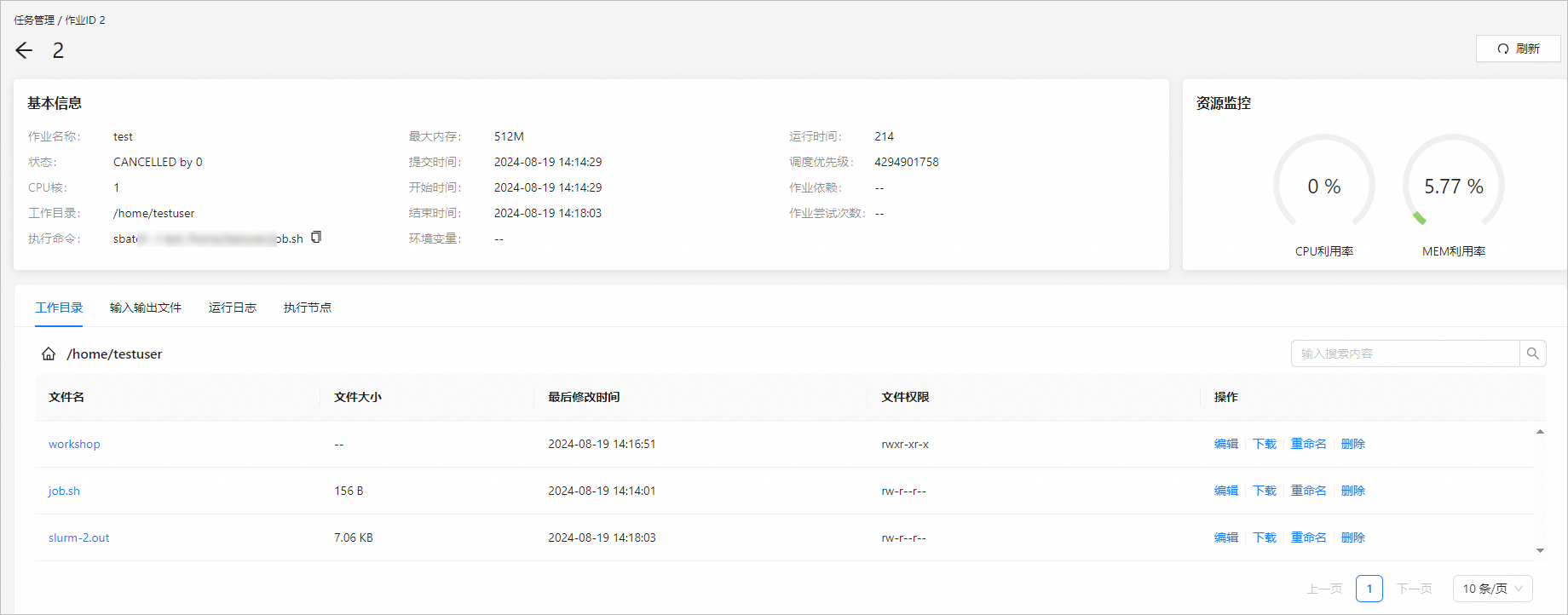
Task: Click the modified time 2024-08-19 14:14:01
Action: pos(602,491)
